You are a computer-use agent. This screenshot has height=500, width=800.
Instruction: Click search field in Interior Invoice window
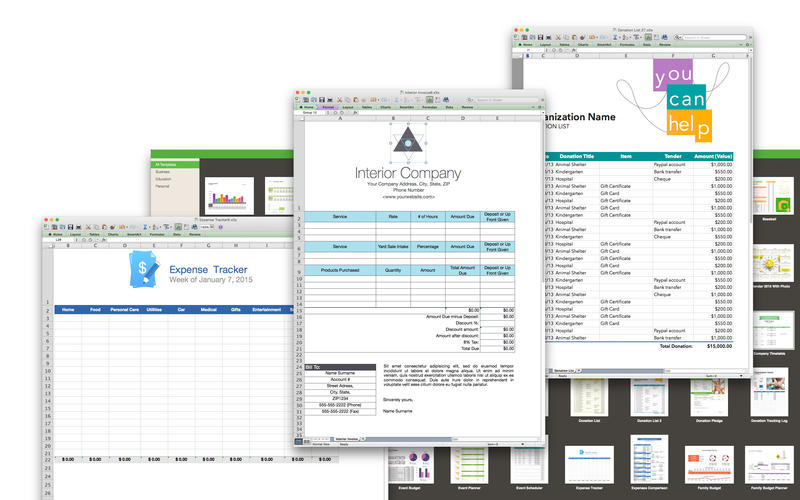(507, 100)
